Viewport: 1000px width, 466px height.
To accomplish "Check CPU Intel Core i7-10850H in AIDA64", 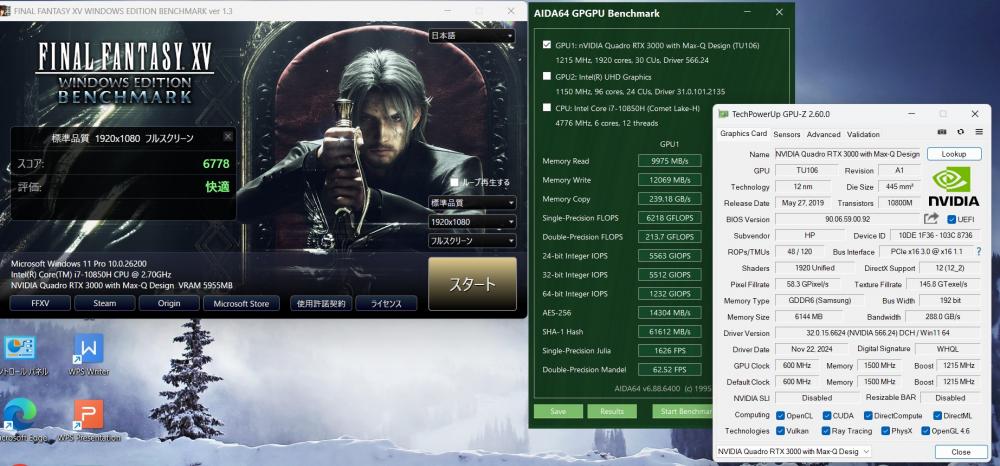I will (x=547, y=108).
